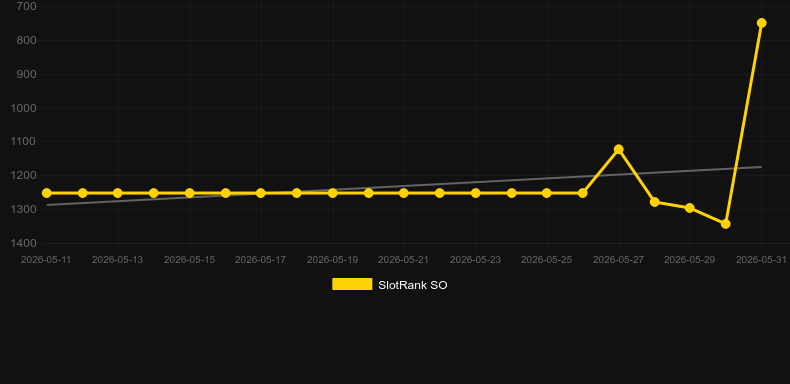Select the data point at 2026-05-29

coord(690,208)
